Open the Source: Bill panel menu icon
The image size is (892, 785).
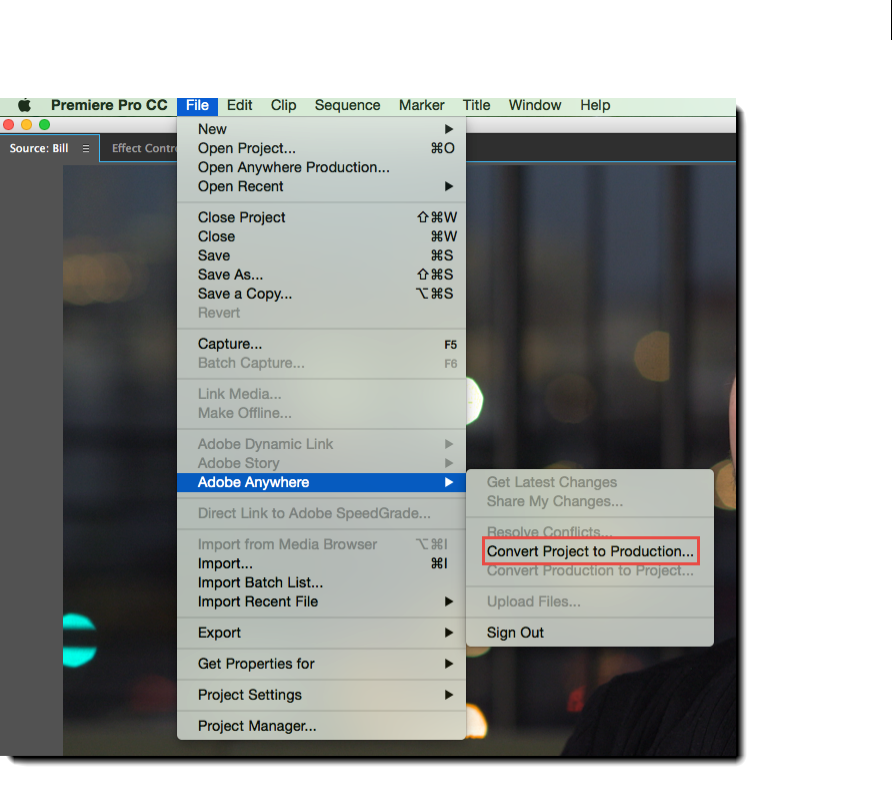point(86,148)
